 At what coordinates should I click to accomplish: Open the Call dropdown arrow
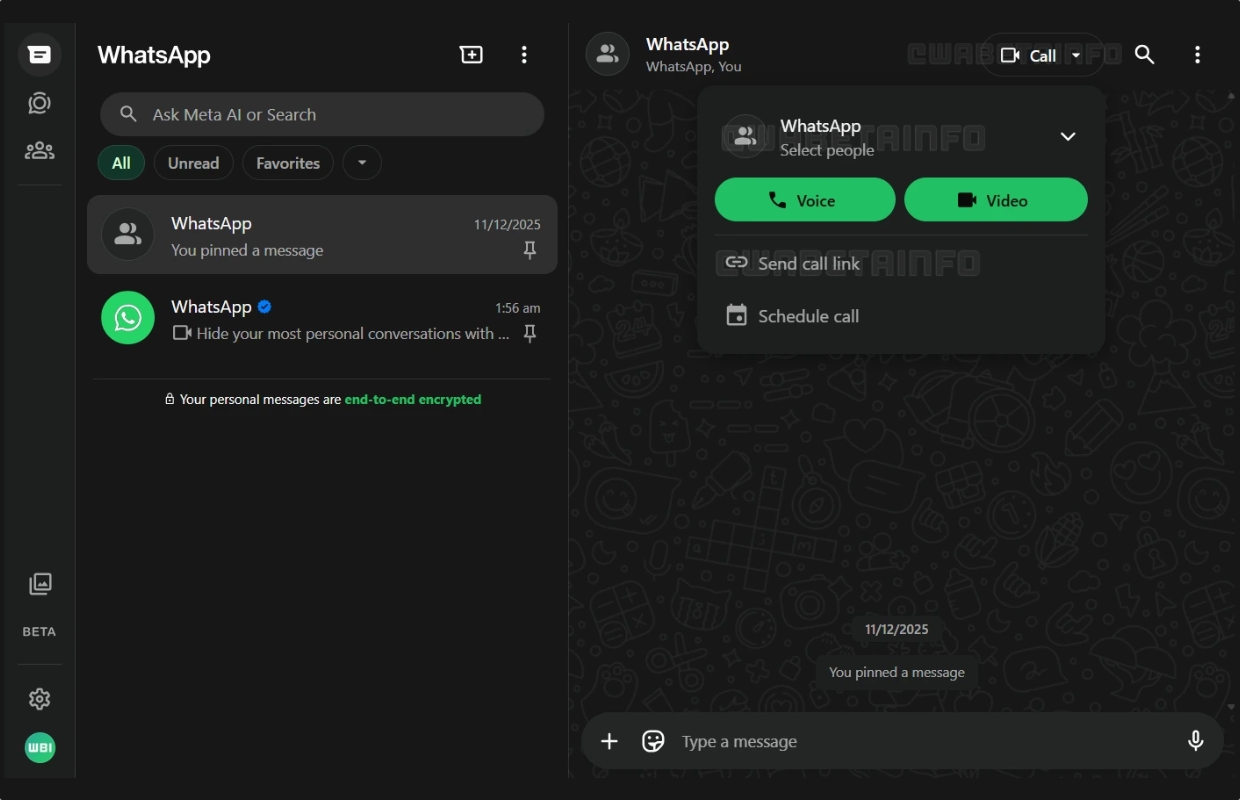[x=1076, y=55]
